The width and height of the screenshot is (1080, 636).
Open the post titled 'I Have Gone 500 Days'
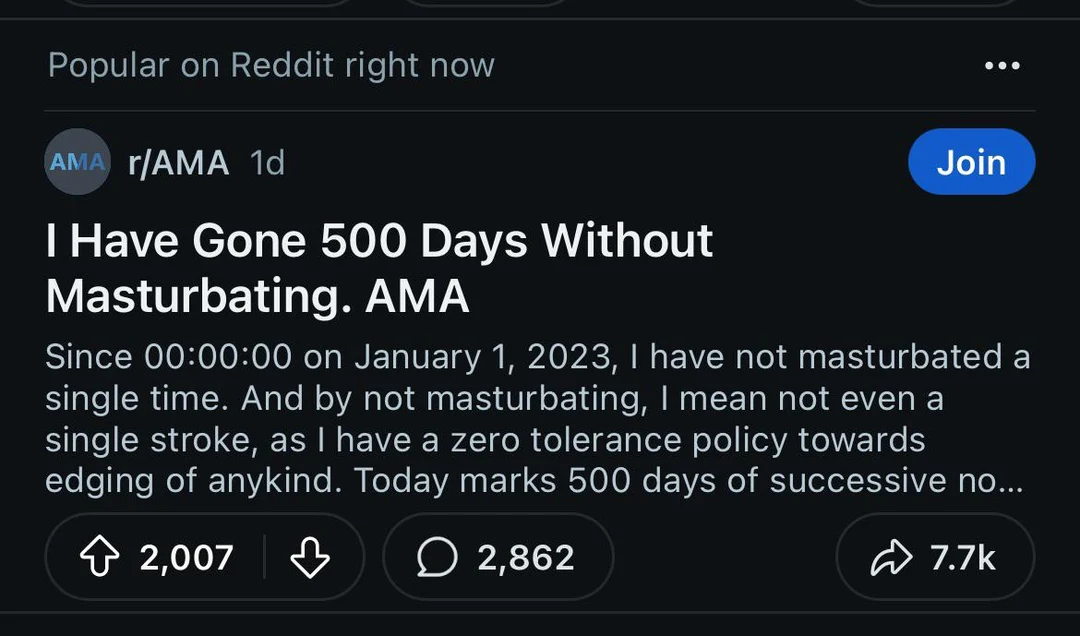click(x=380, y=242)
